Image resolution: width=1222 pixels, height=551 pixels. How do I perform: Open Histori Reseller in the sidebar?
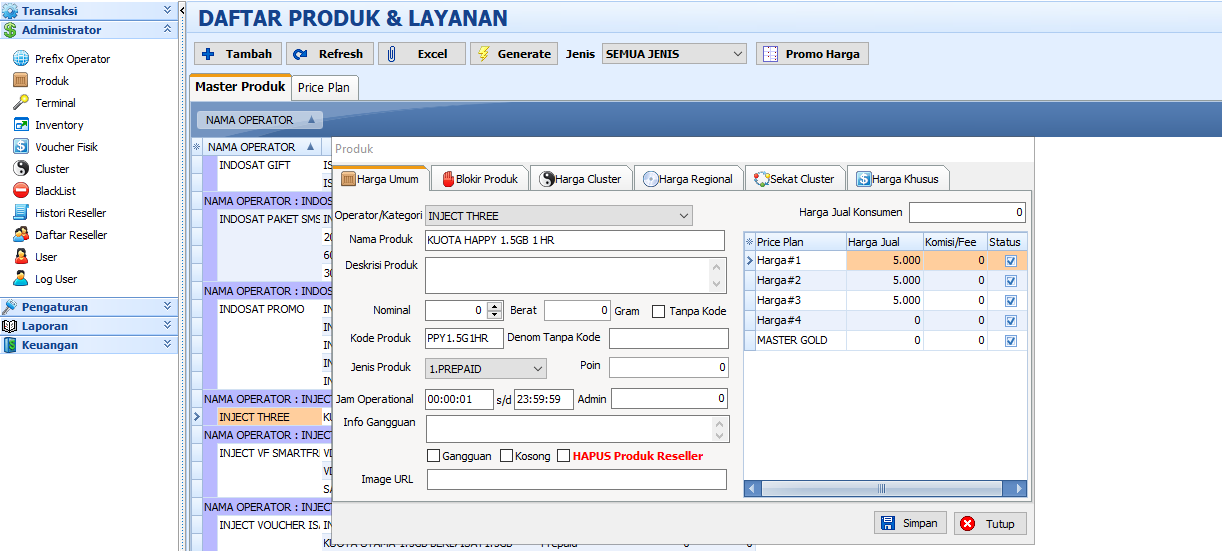point(70,213)
